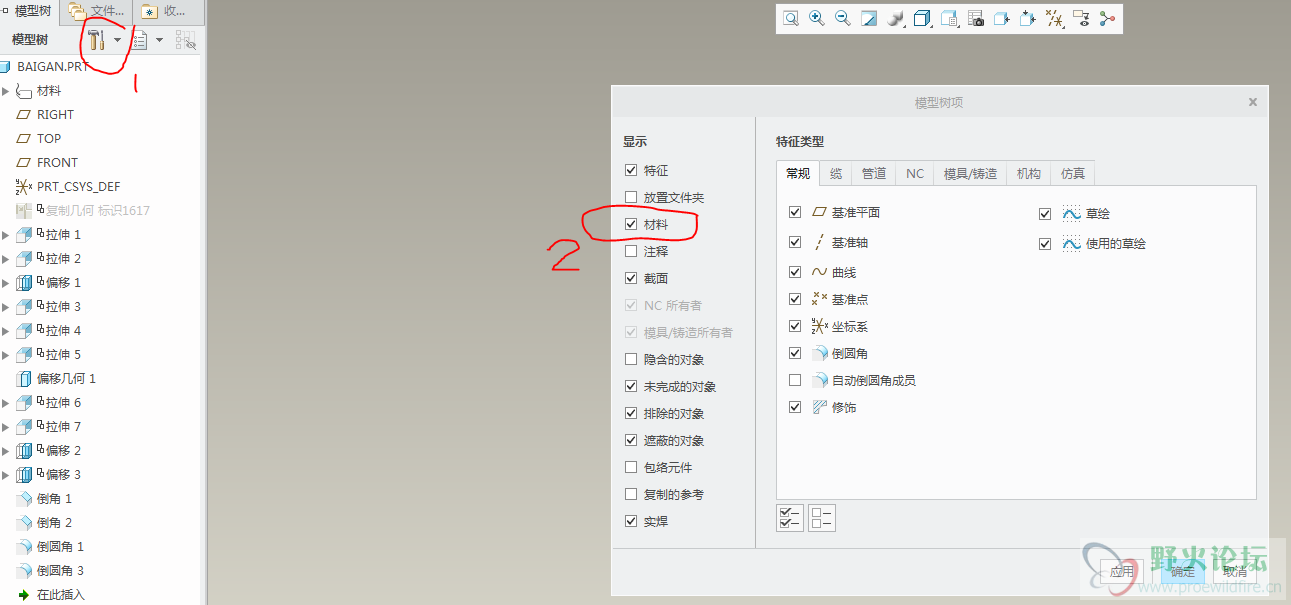Toggle the 特征 display checkbox

point(630,171)
